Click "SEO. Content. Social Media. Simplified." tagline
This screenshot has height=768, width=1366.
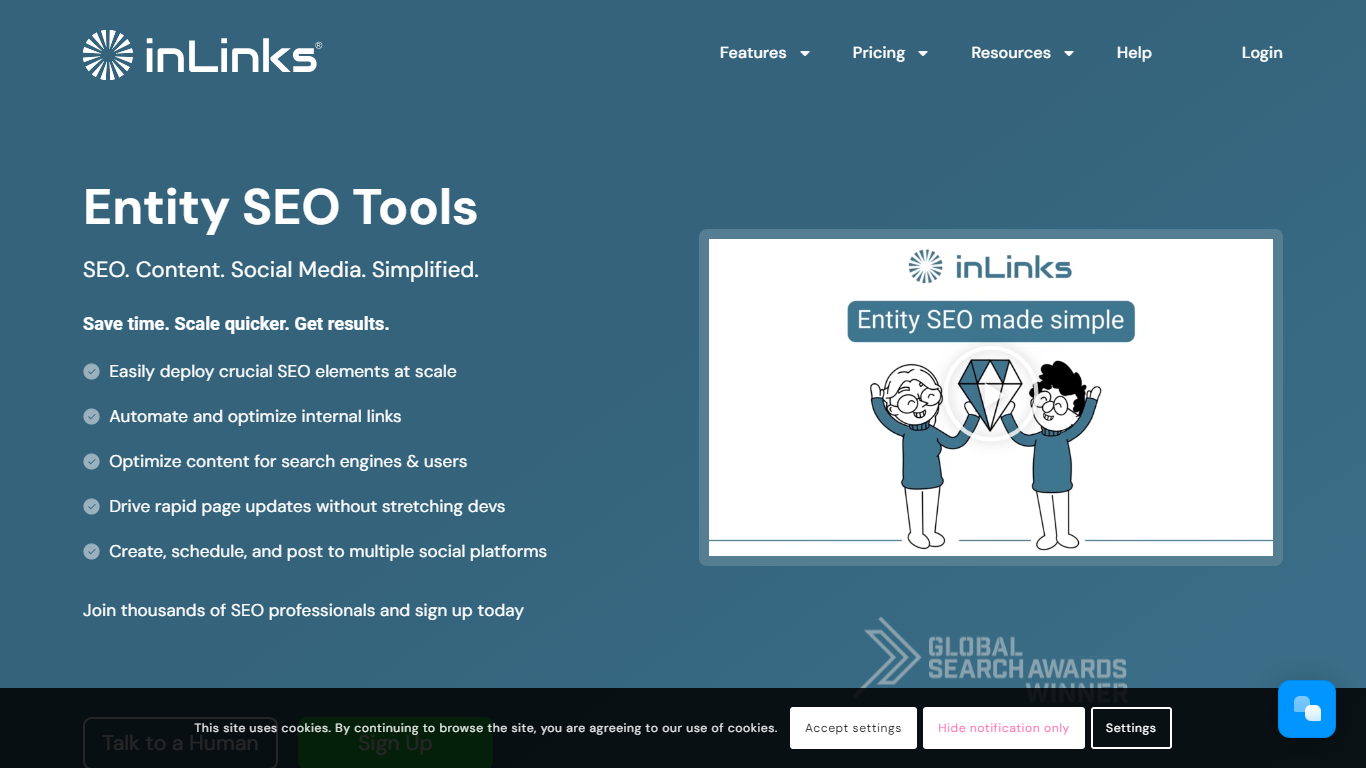[x=281, y=270]
